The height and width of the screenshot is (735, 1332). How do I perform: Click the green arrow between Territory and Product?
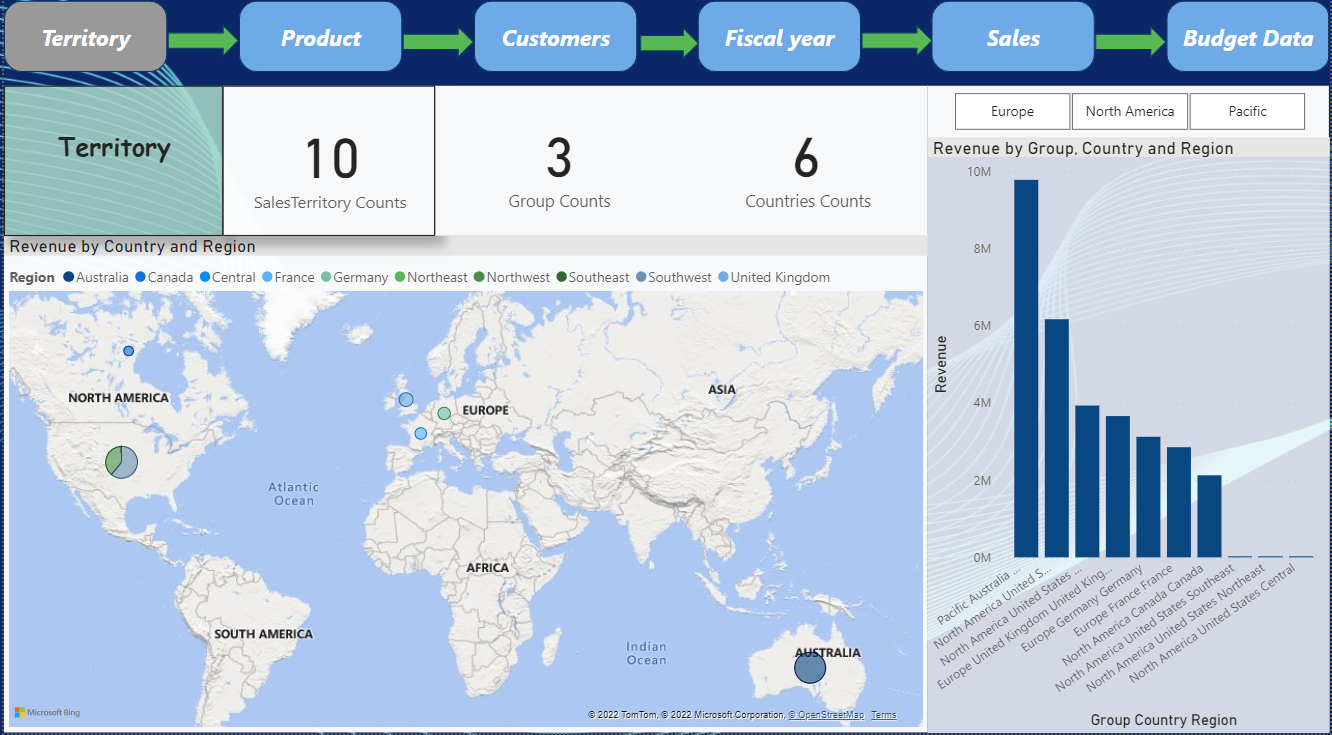click(201, 37)
